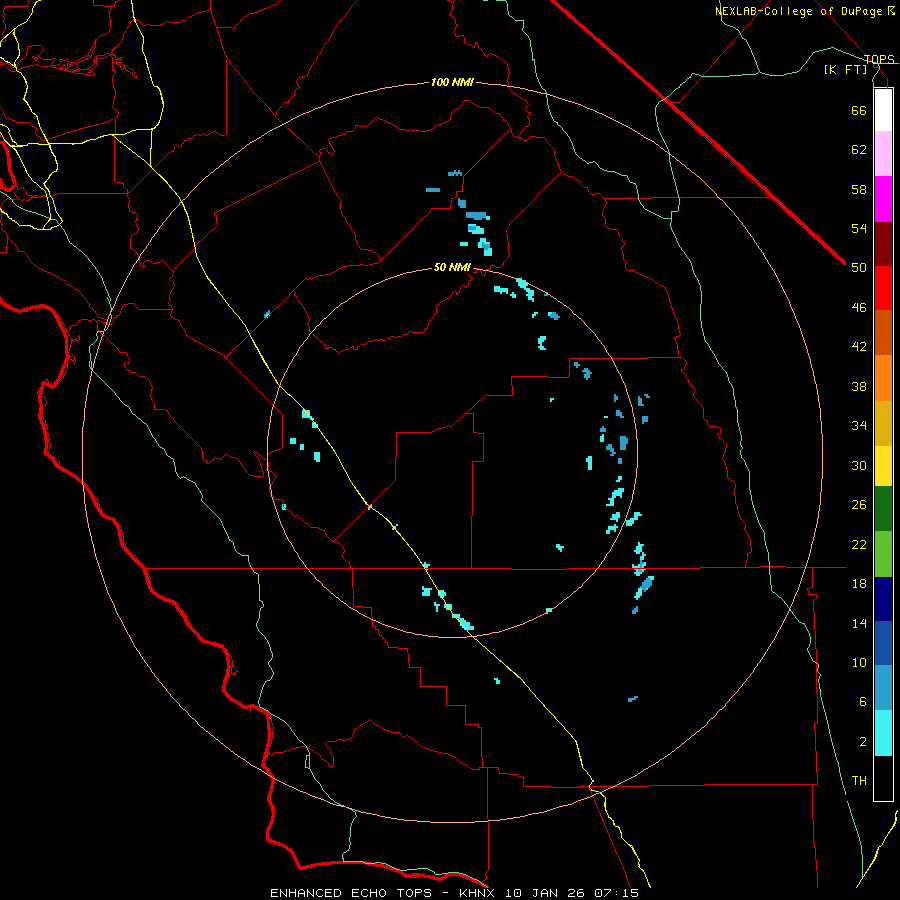Pick the gold mustard legend swatch

(883, 423)
